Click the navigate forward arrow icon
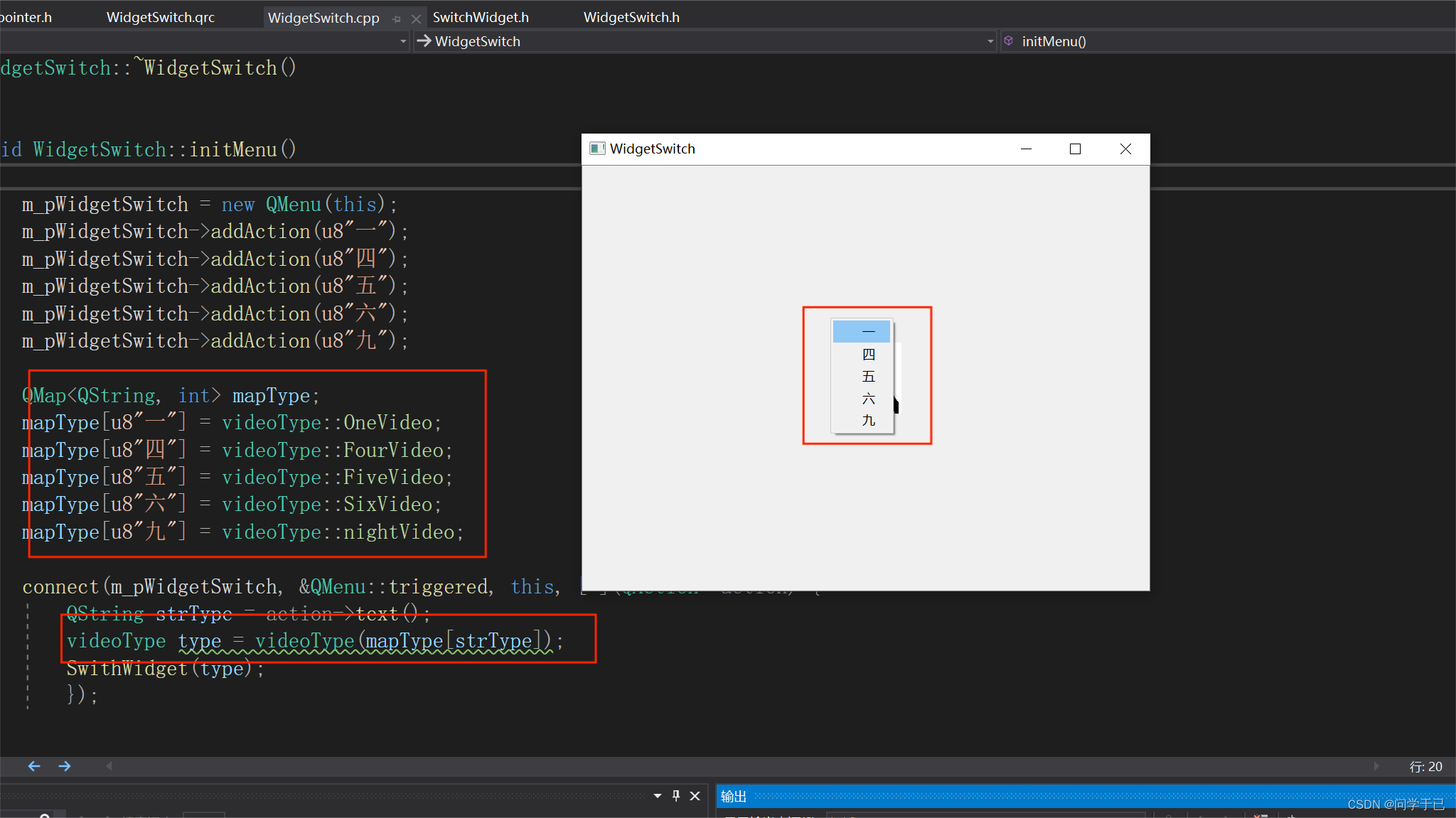 tap(65, 766)
